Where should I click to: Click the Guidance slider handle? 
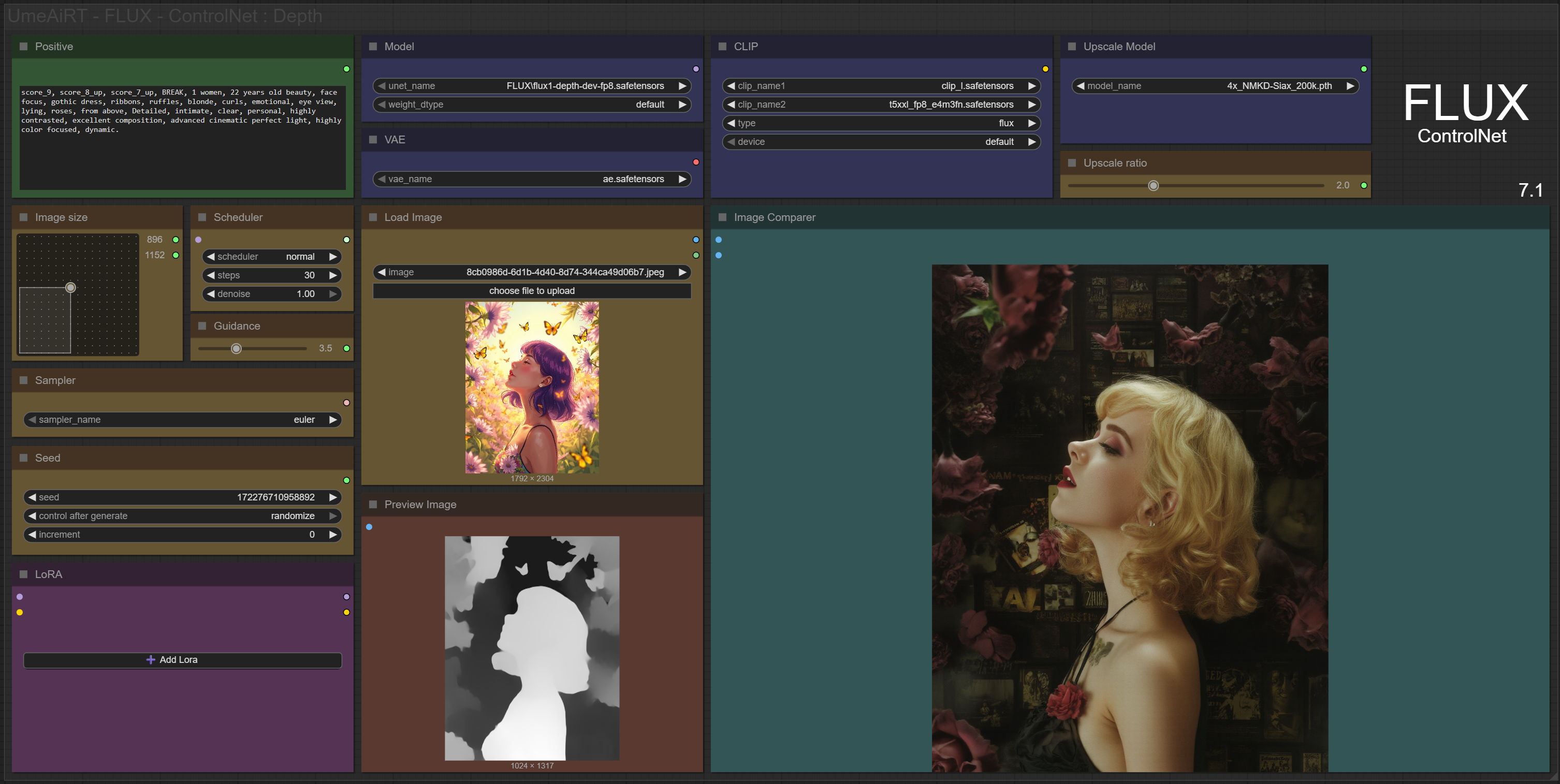[236, 349]
